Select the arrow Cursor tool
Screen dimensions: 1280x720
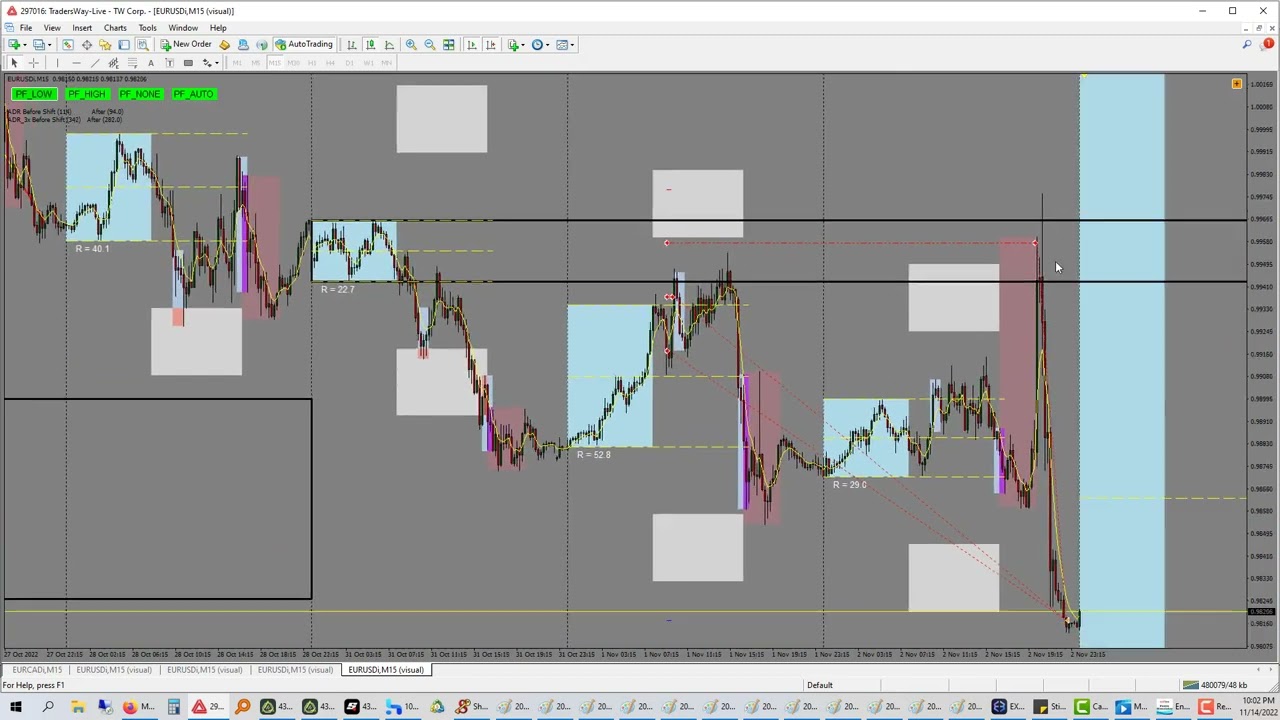click(14, 62)
